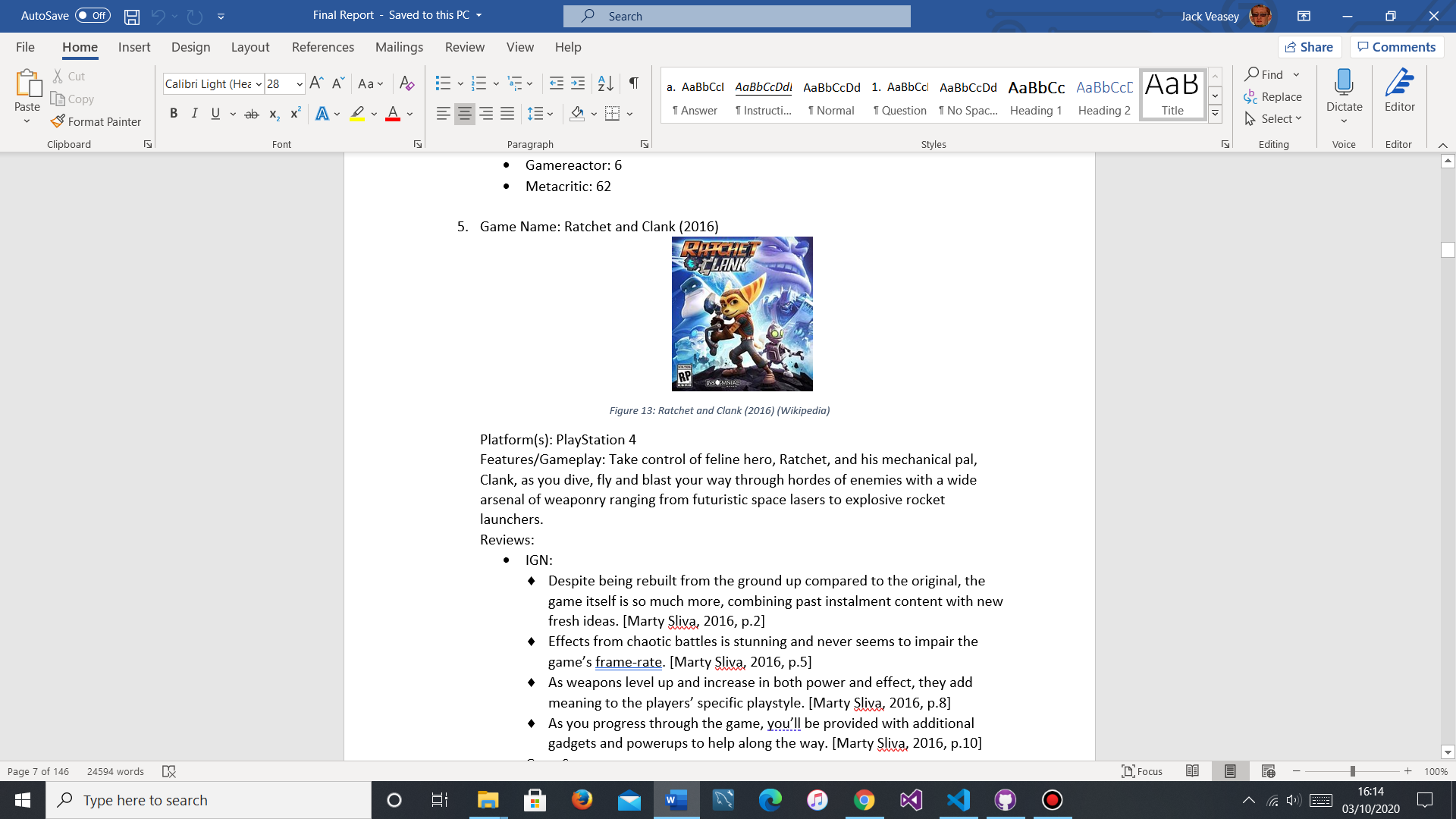Decrease paragraph indent

click(556, 83)
